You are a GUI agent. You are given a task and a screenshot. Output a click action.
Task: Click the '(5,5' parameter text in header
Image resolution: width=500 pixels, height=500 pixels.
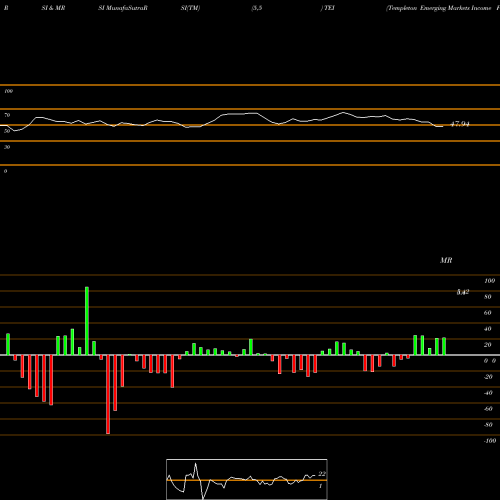[x=257, y=8]
